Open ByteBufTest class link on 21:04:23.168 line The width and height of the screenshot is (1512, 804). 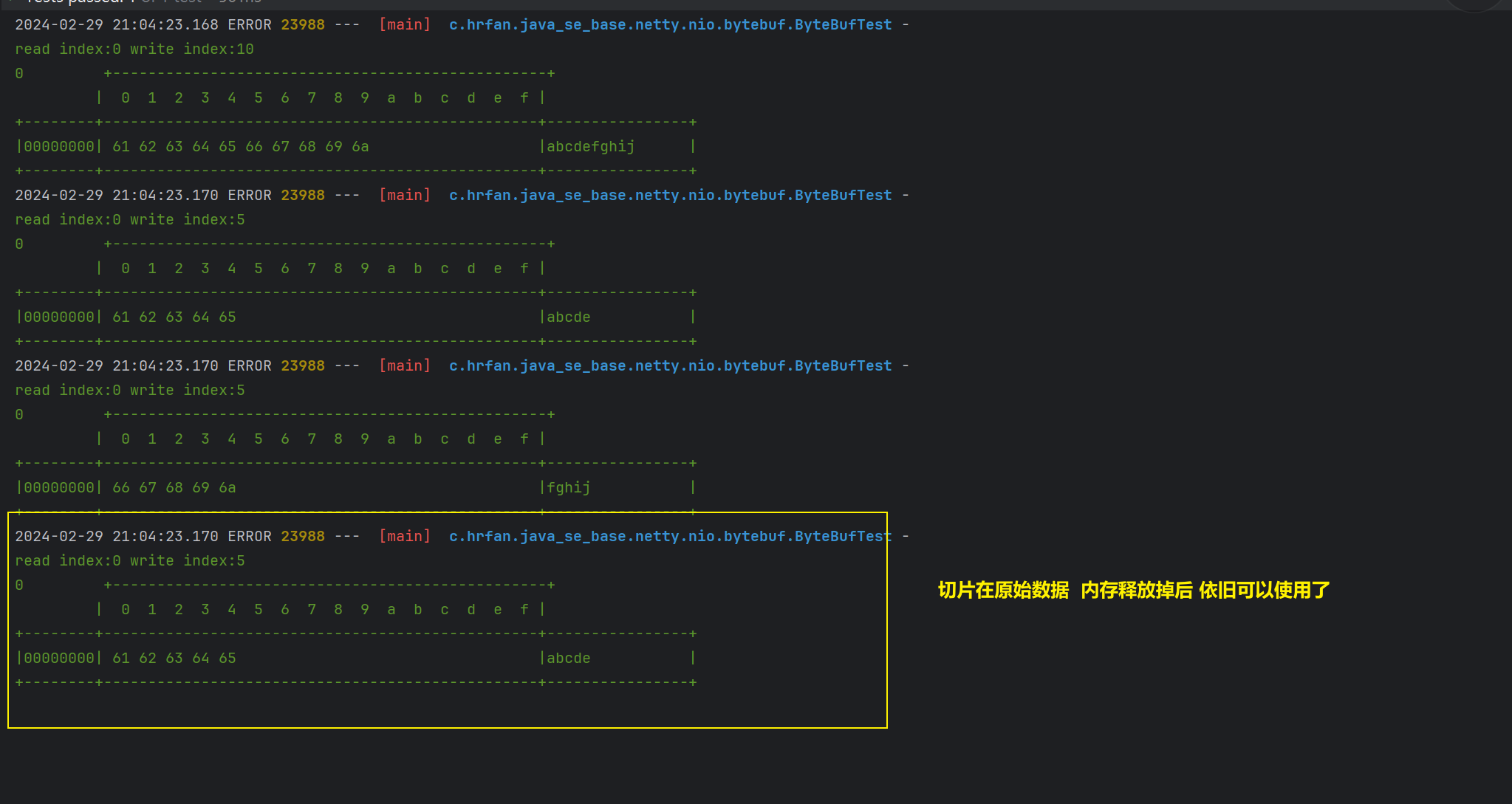pyautogui.click(x=671, y=24)
